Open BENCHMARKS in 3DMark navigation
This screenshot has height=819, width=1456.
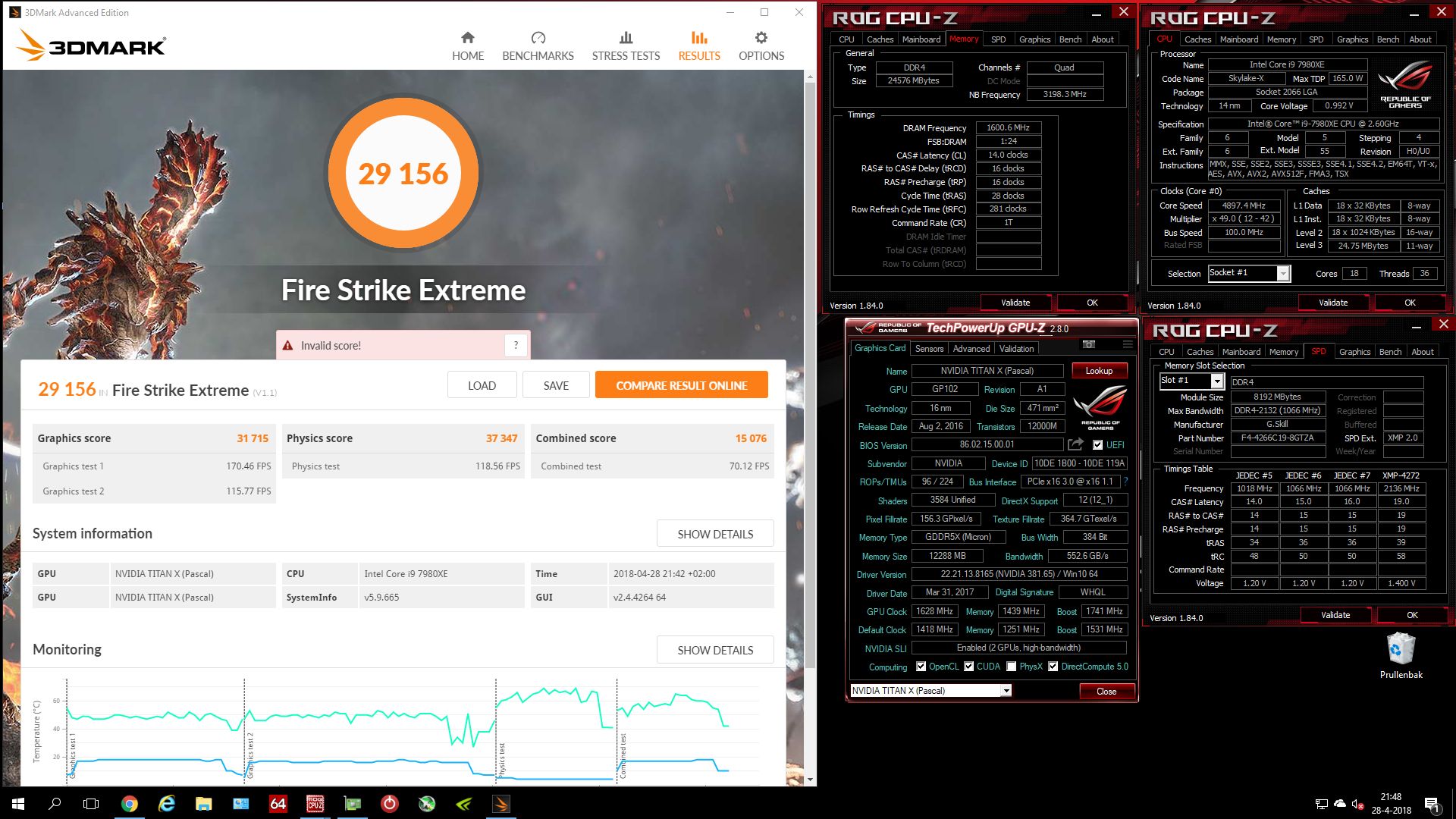point(538,47)
